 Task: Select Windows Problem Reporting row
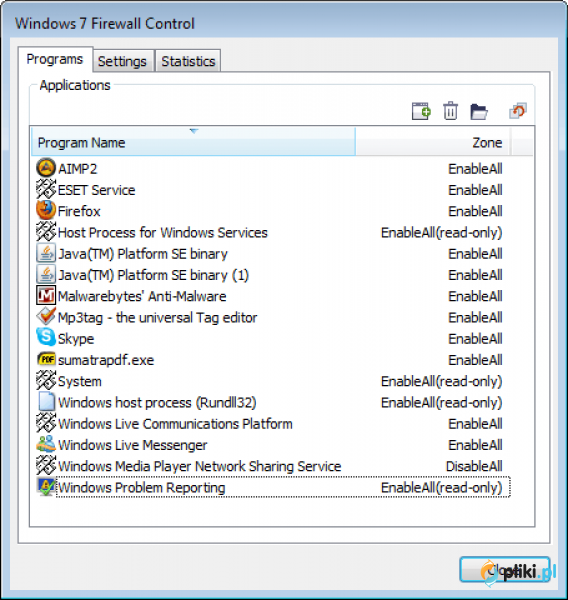tap(273, 487)
